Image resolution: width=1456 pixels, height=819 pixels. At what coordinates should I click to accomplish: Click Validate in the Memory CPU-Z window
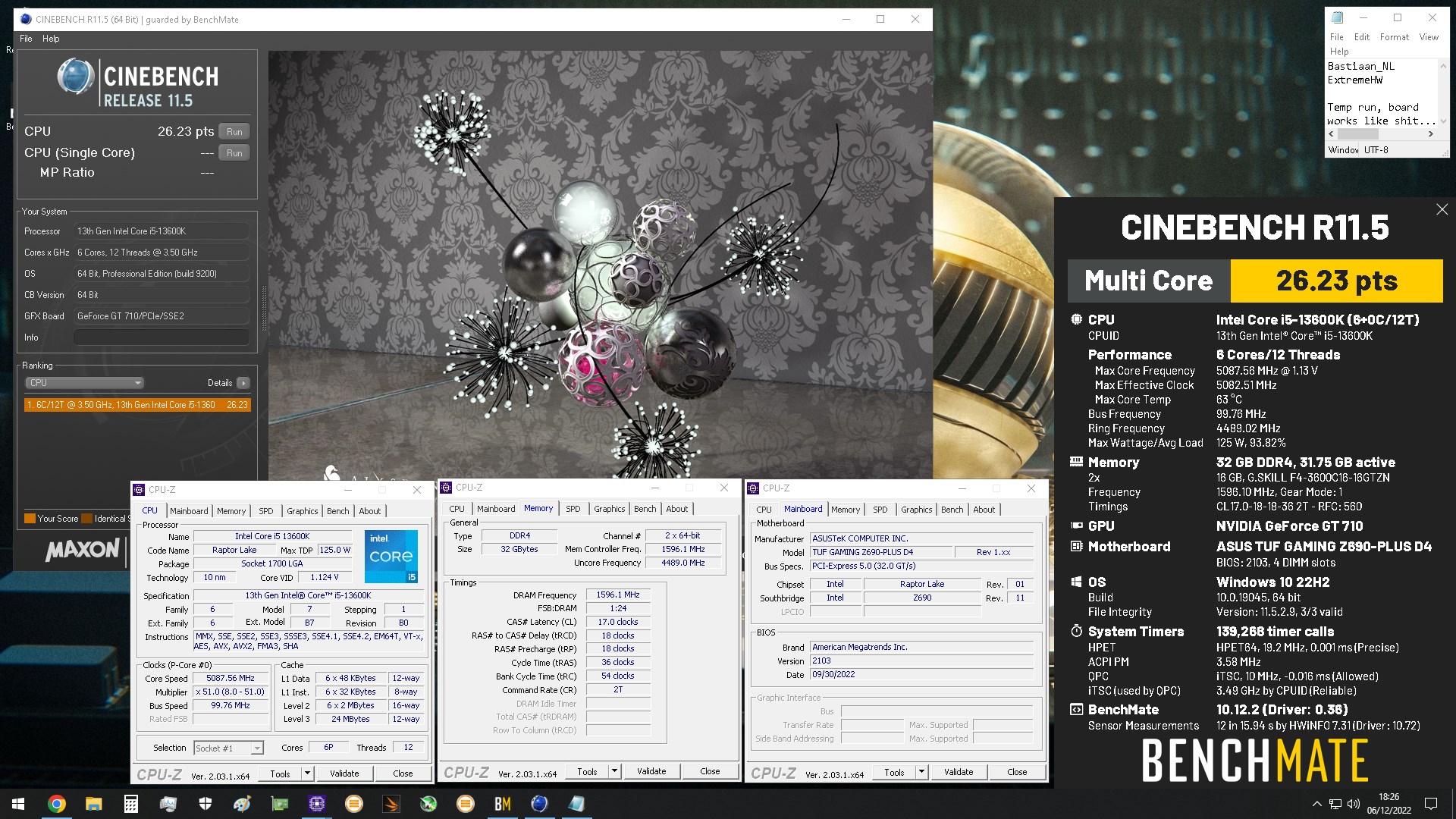click(651, 771)
